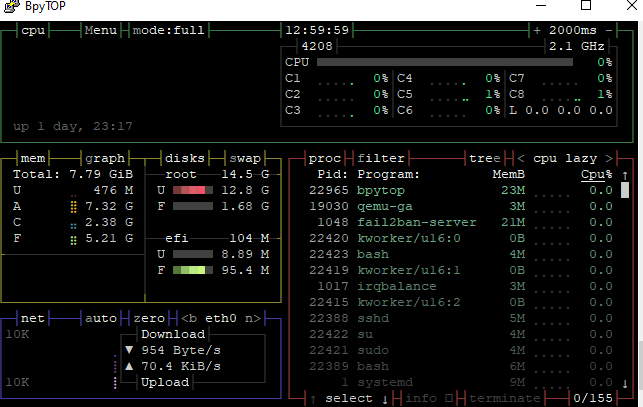Click the efi disk free bar
This screenshot has height=407, width=643.
[x=193, y=270]
